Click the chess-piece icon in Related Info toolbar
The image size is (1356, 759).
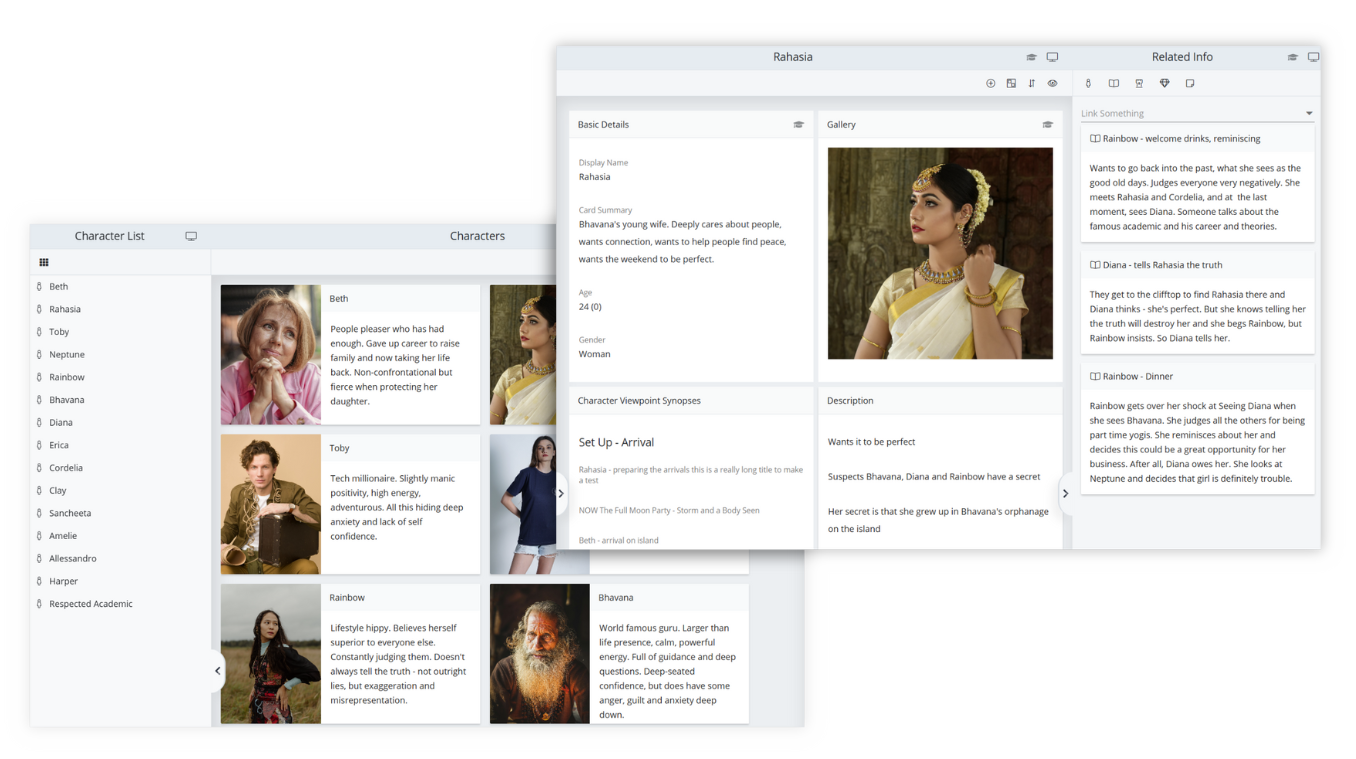pyautogui.click(x=1139, y=83)
